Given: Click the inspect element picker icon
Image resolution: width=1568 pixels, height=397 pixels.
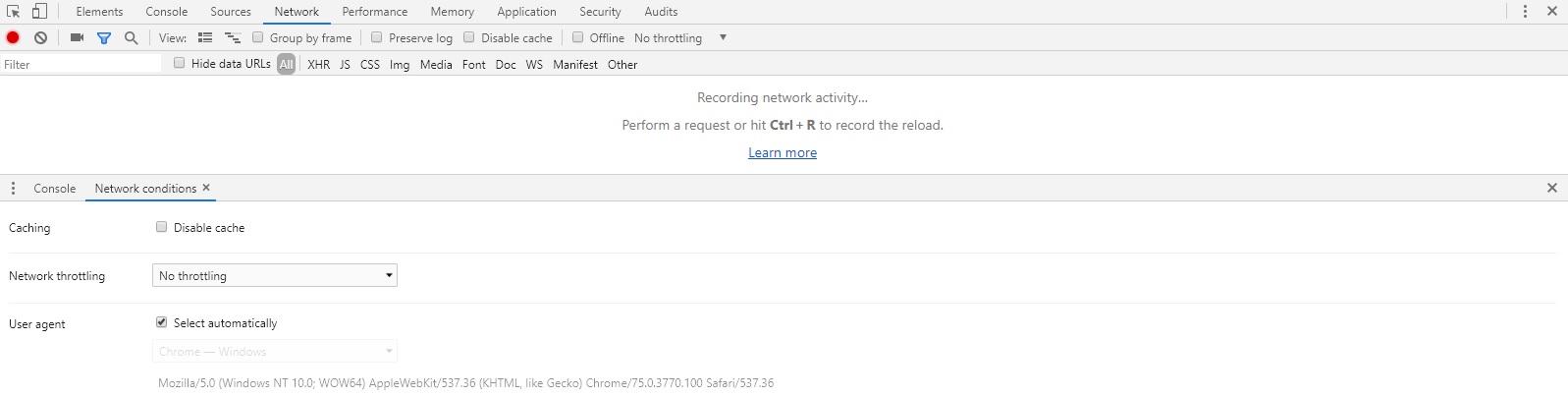Looking at the screenshot, I should click(x=14, y=12).
